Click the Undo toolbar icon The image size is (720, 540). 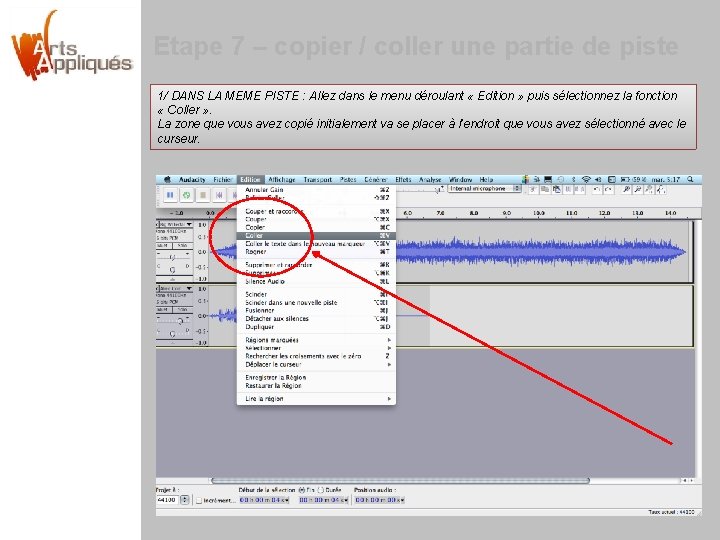tap(596, 189)
